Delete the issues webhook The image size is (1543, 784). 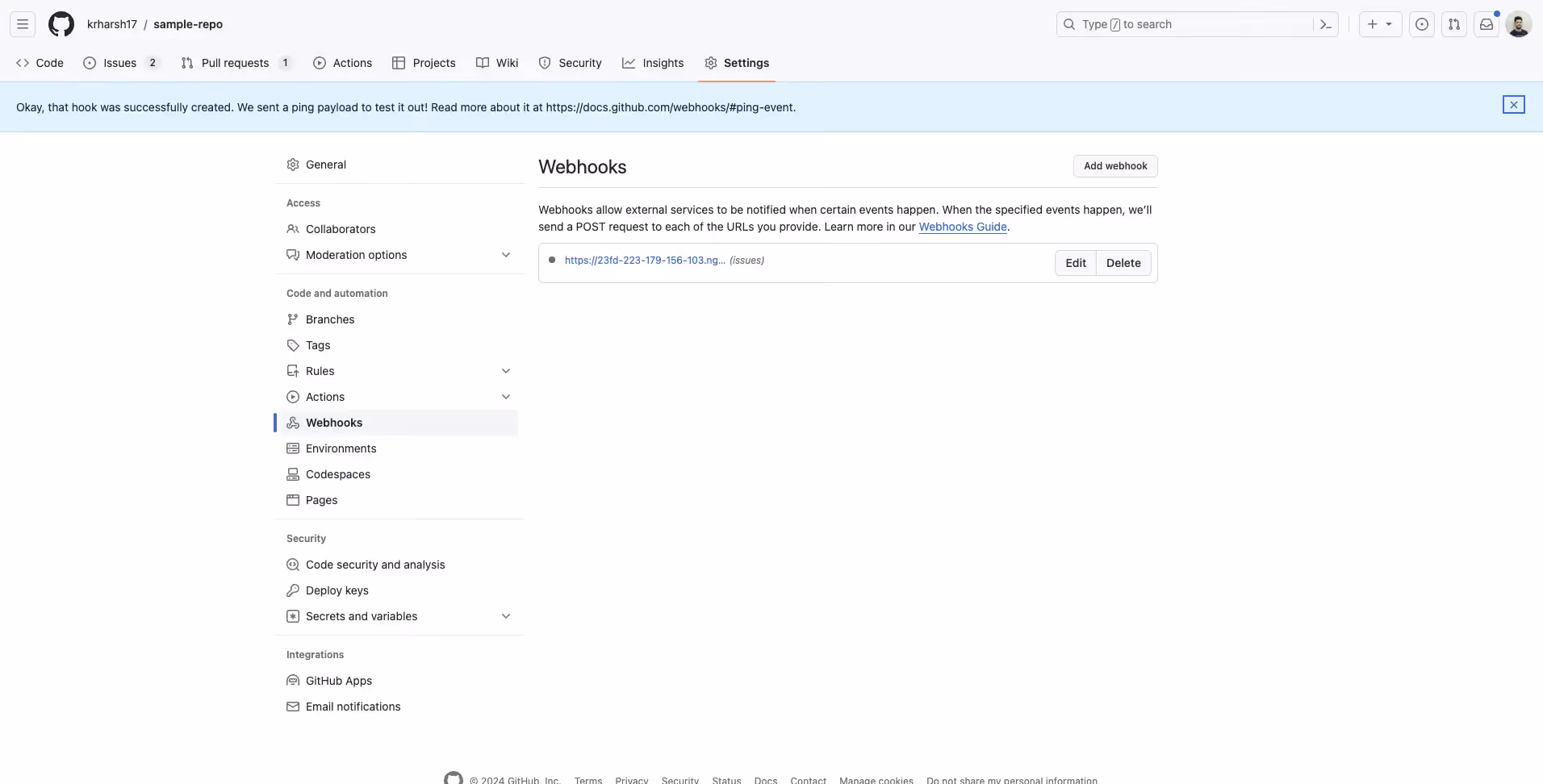coord(1123,263)
